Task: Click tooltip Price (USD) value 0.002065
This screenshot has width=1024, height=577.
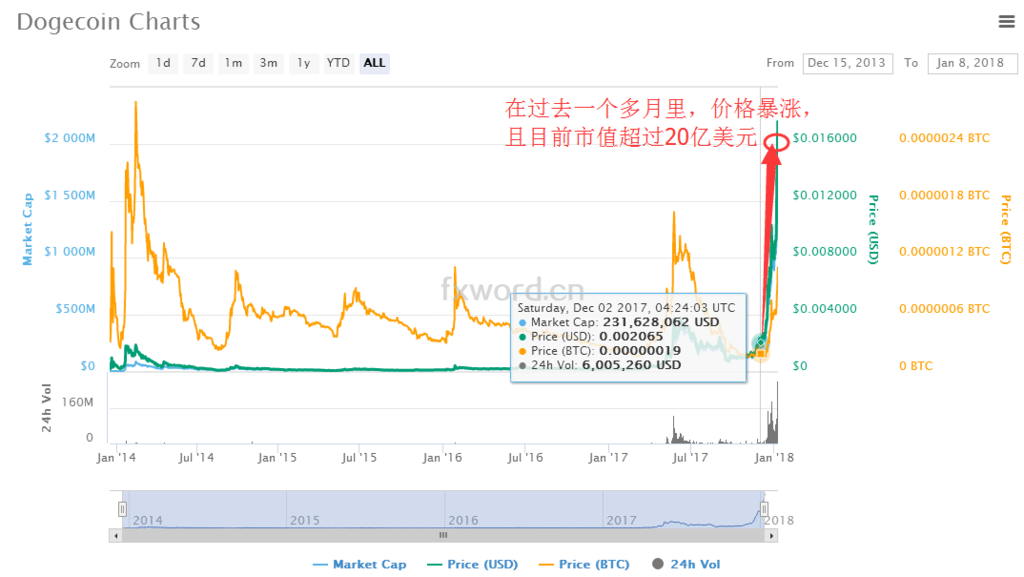Action: click(x=631, y=336)
